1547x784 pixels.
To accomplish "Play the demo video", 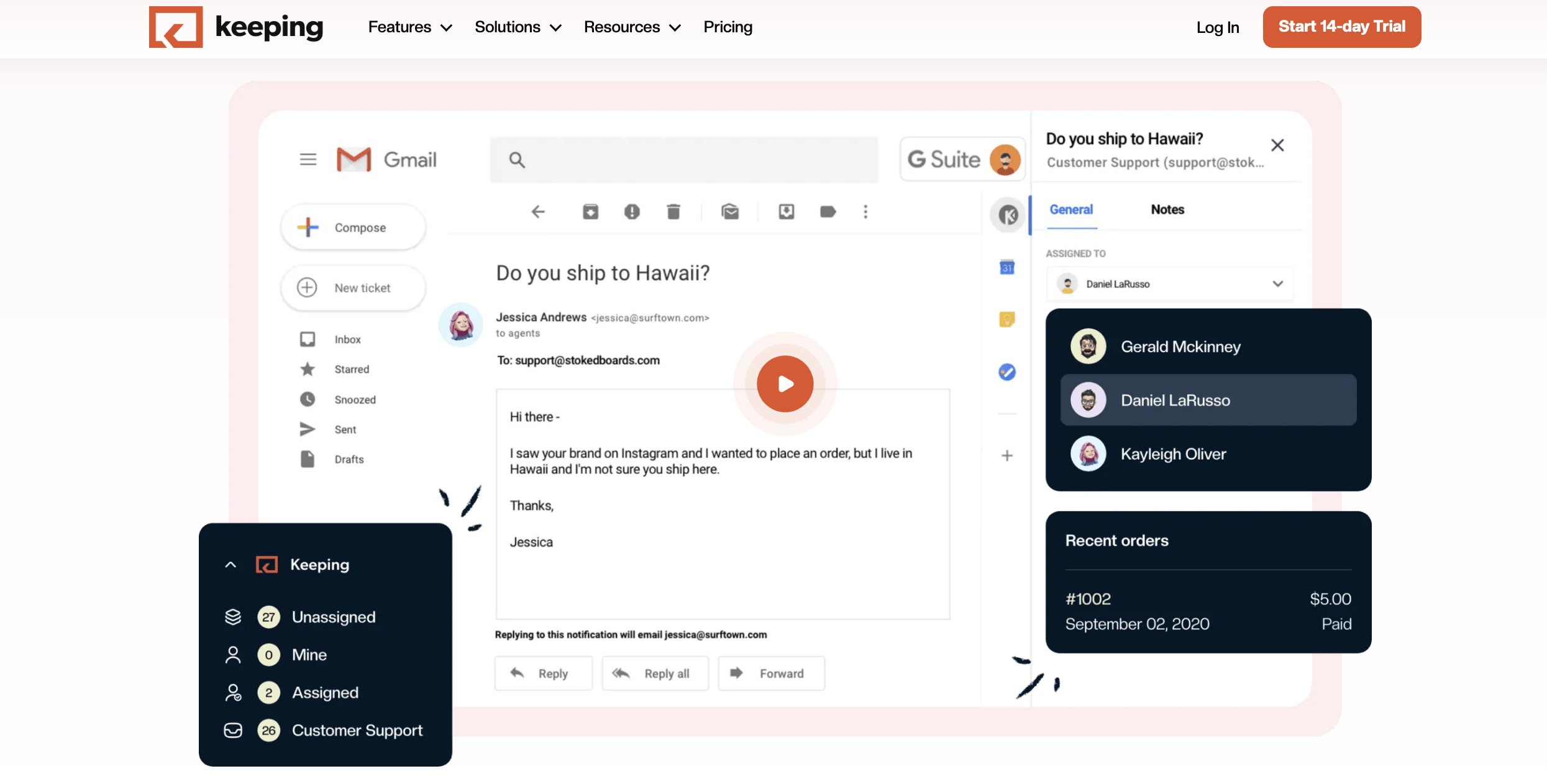I will pos(785,384).
